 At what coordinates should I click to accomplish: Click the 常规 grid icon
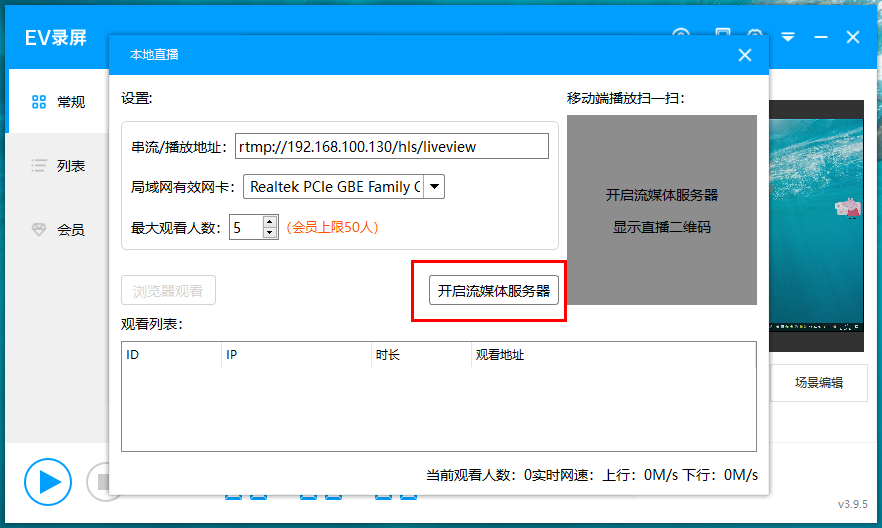(x=39, y=102)
